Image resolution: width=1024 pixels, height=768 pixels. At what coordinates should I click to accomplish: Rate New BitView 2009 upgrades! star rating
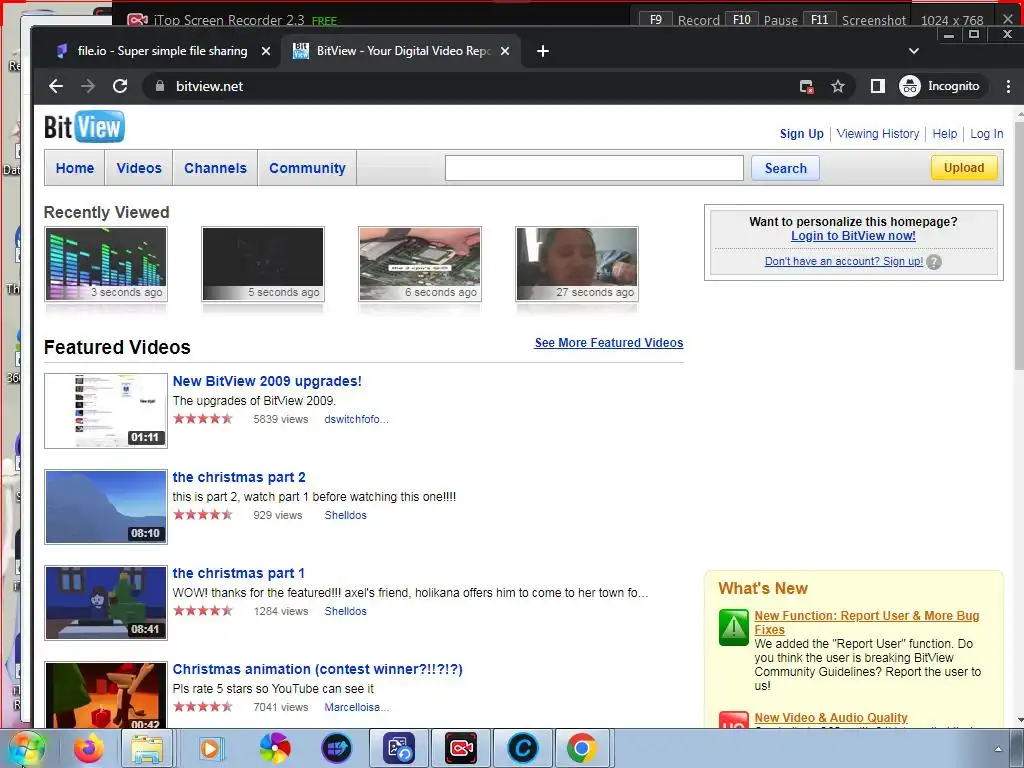(202, 419)
